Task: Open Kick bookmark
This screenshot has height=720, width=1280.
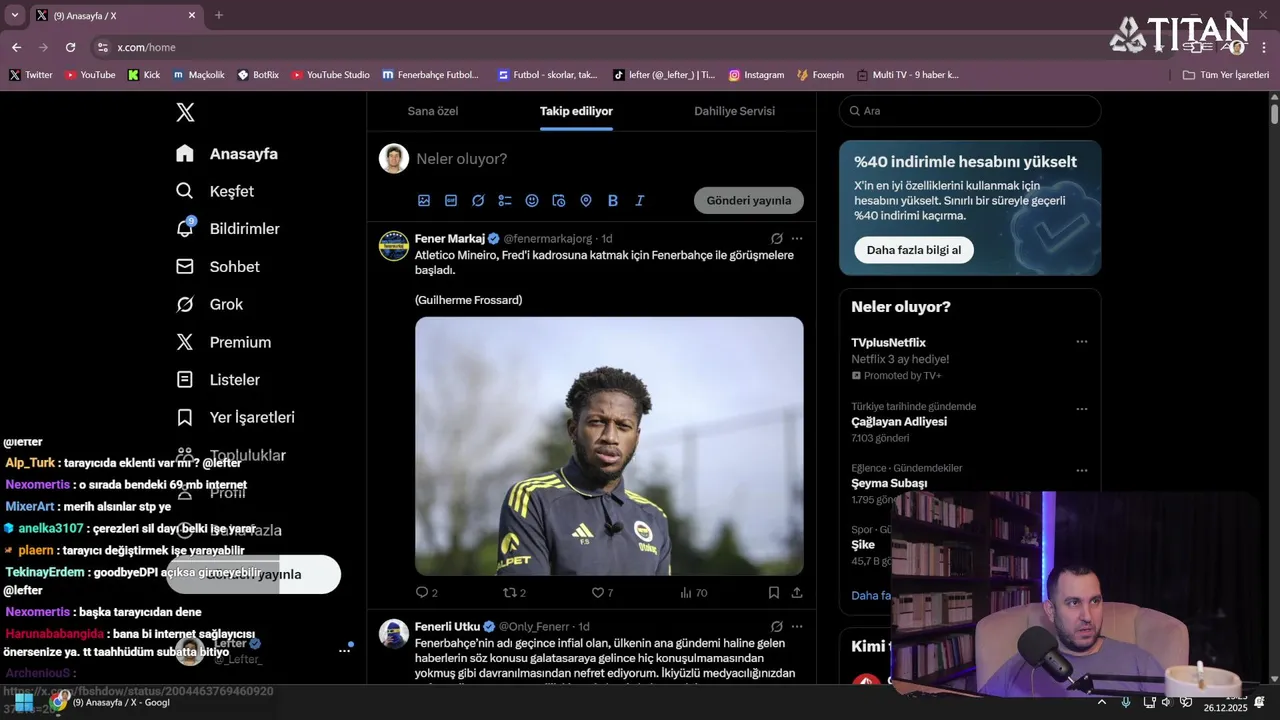Action: click(144, 75)
